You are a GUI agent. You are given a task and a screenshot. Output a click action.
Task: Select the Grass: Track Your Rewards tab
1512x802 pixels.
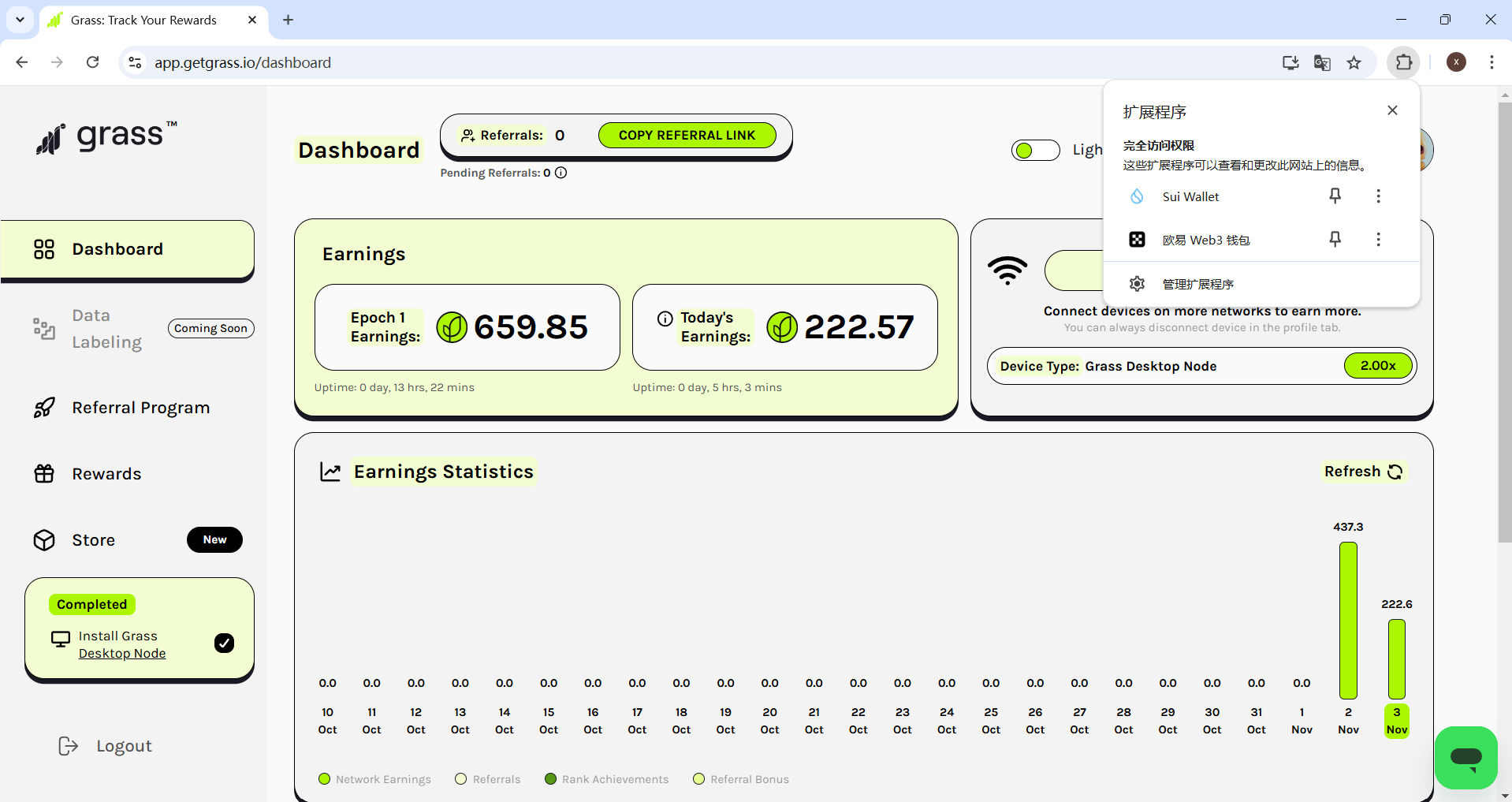154,21
